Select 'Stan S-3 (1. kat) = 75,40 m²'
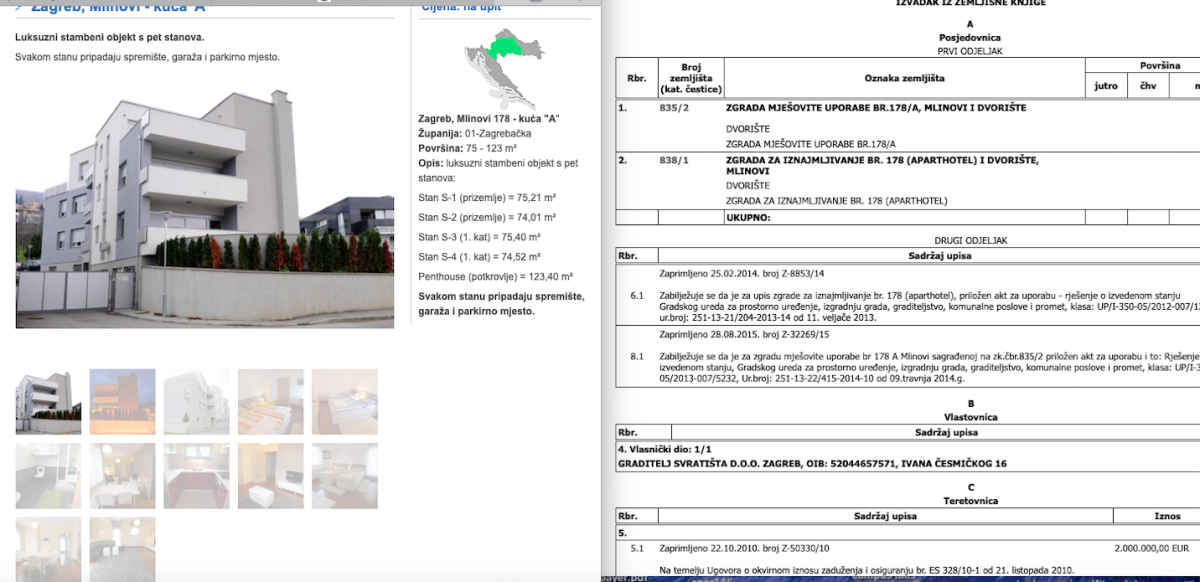This screenshot has width=1200, height=582. [479, 238]
